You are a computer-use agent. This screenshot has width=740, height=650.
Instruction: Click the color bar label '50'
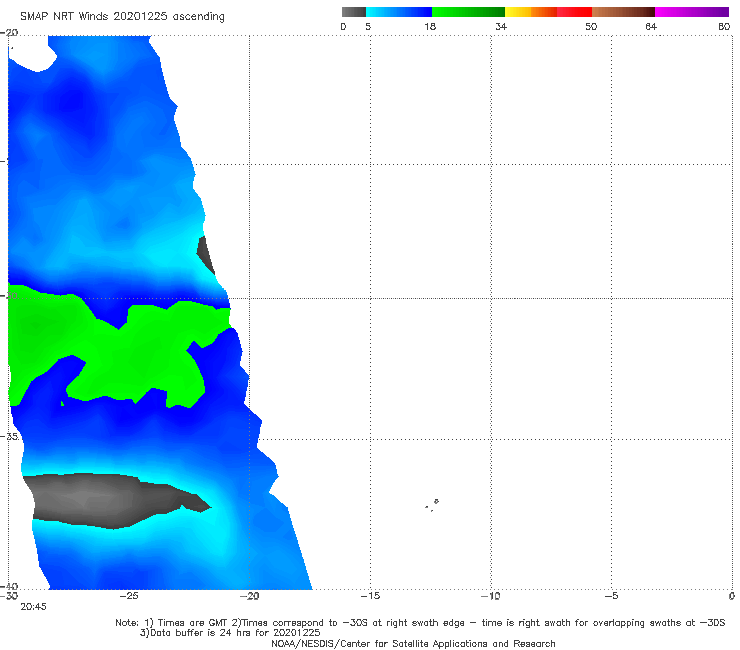coord(591,27)
